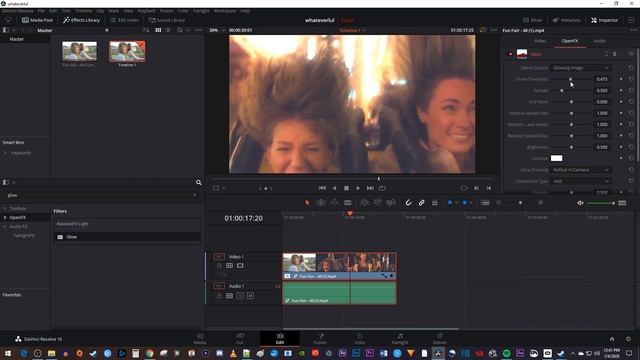640x360 pixels.
Task: Open the Media Pool panel
Action: (x=37, y=20)
